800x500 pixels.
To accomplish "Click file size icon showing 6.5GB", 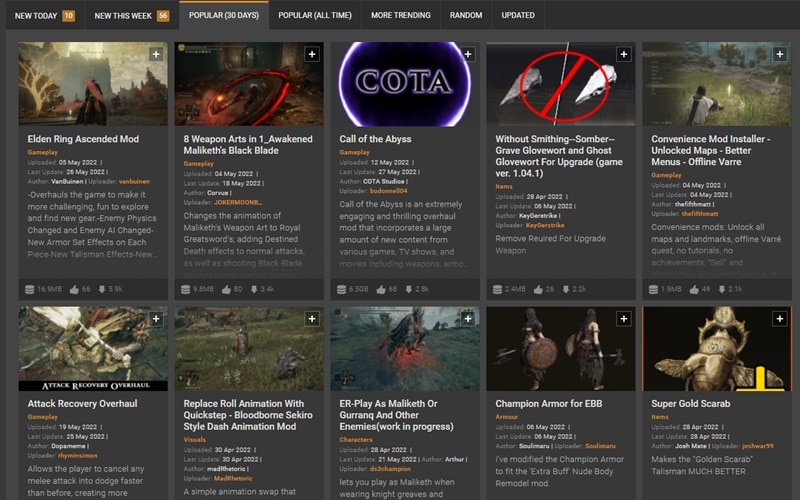I will [341, 289].
